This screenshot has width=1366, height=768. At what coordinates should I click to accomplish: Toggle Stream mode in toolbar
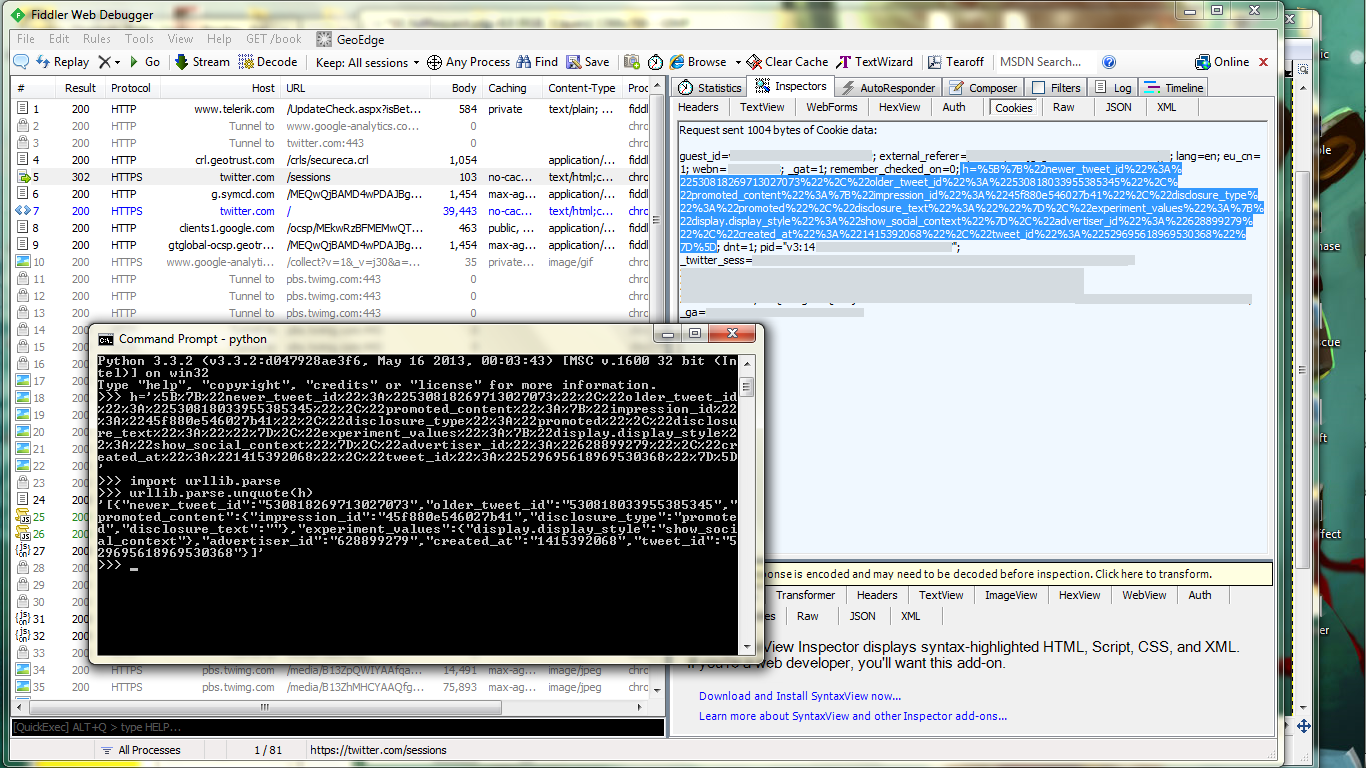(x=202, y=62)
